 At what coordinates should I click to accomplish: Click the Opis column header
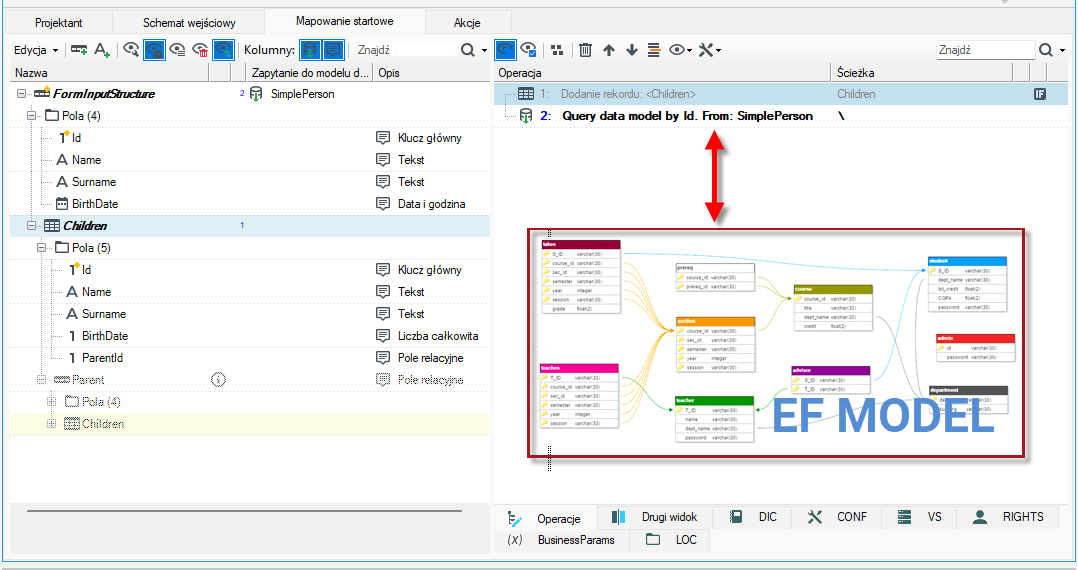(432, 72)
